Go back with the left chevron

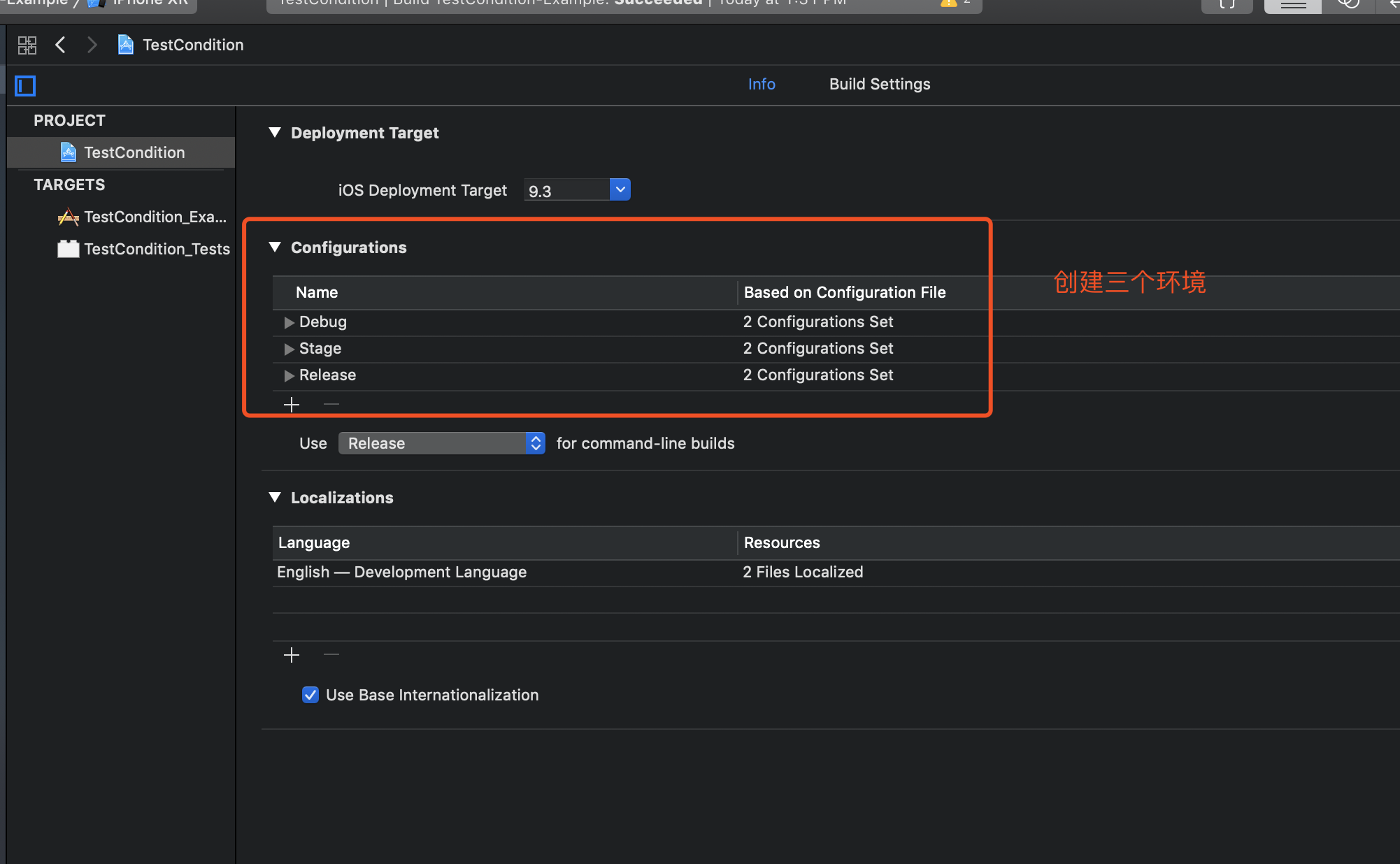(61, 45)
